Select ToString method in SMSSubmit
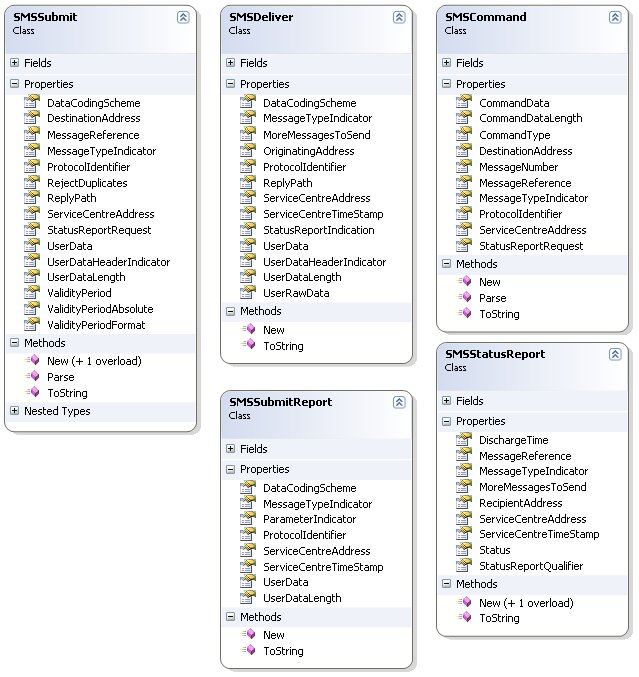This screenshot has height=677, width=639. point(67,393)
